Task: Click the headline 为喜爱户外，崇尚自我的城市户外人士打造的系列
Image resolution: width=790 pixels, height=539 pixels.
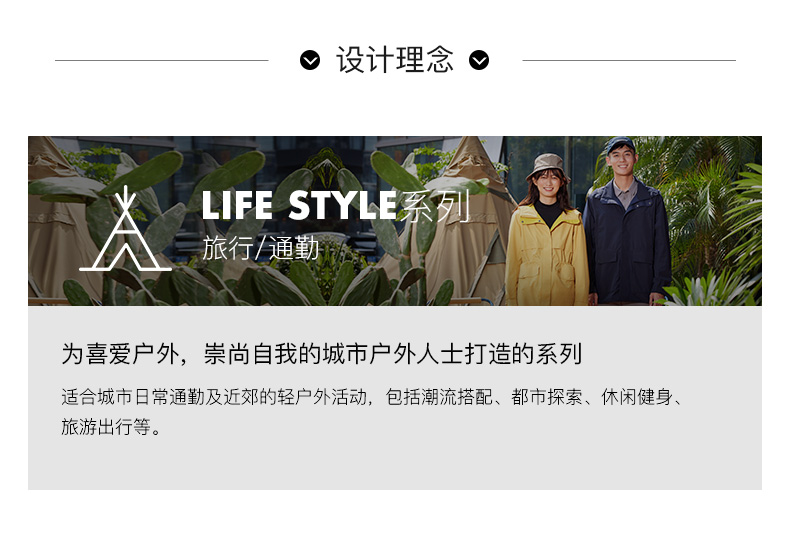Action: (322, 354)
